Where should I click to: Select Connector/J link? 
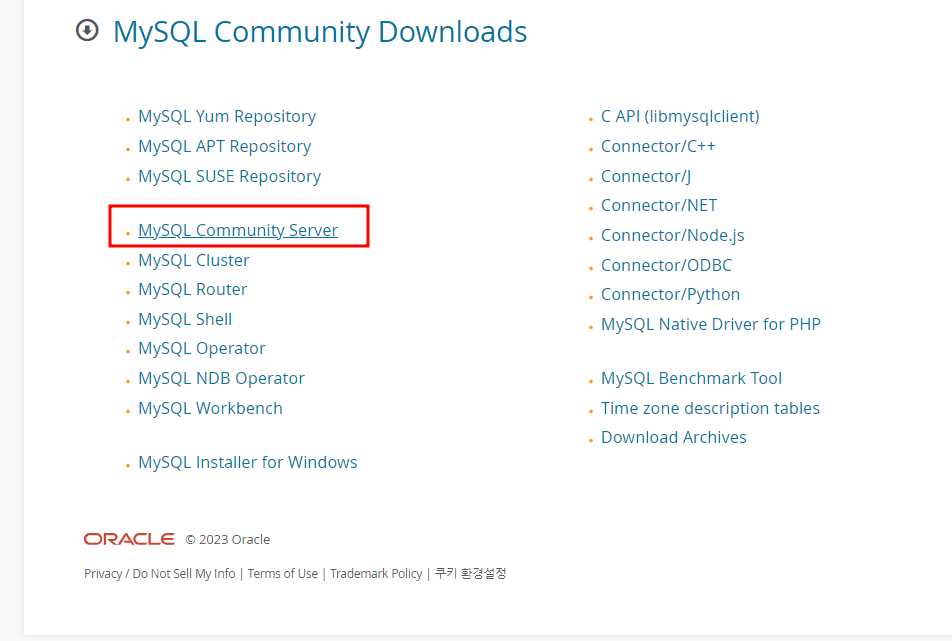pyautogui.click(x=646, y=176)
